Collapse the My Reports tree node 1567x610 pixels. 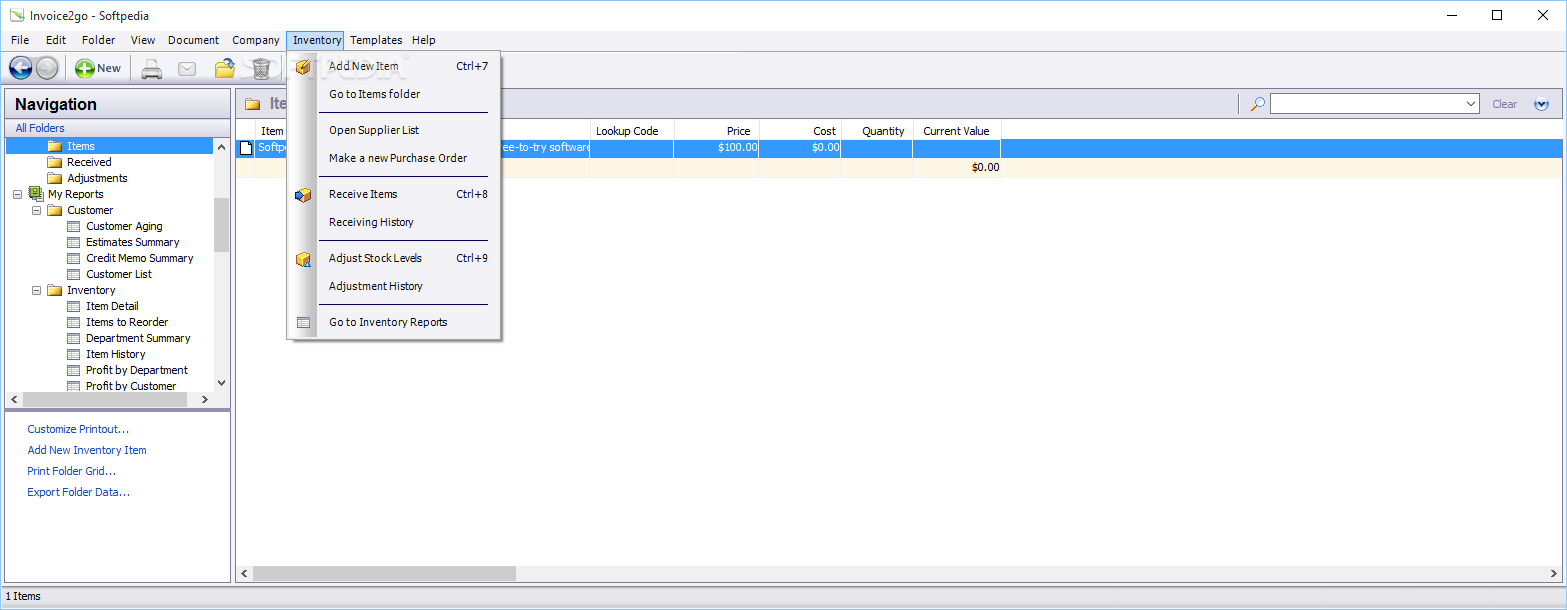(x=17, y=194)
